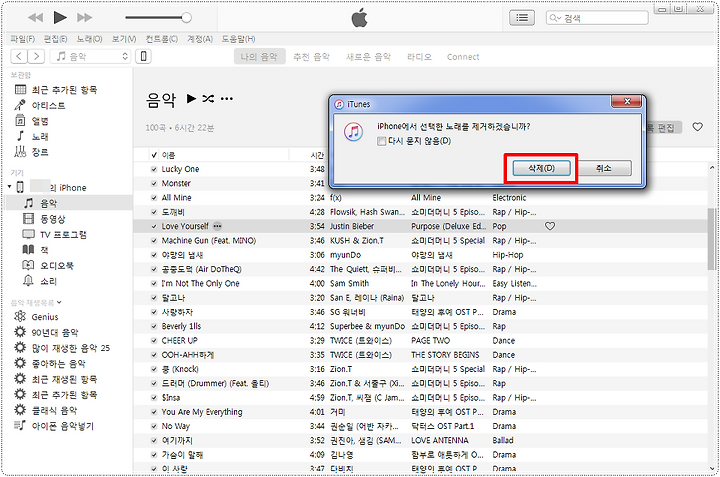Go back with the left arrow button
Screen dimensions: 720x477
click(x=19, y=56)
